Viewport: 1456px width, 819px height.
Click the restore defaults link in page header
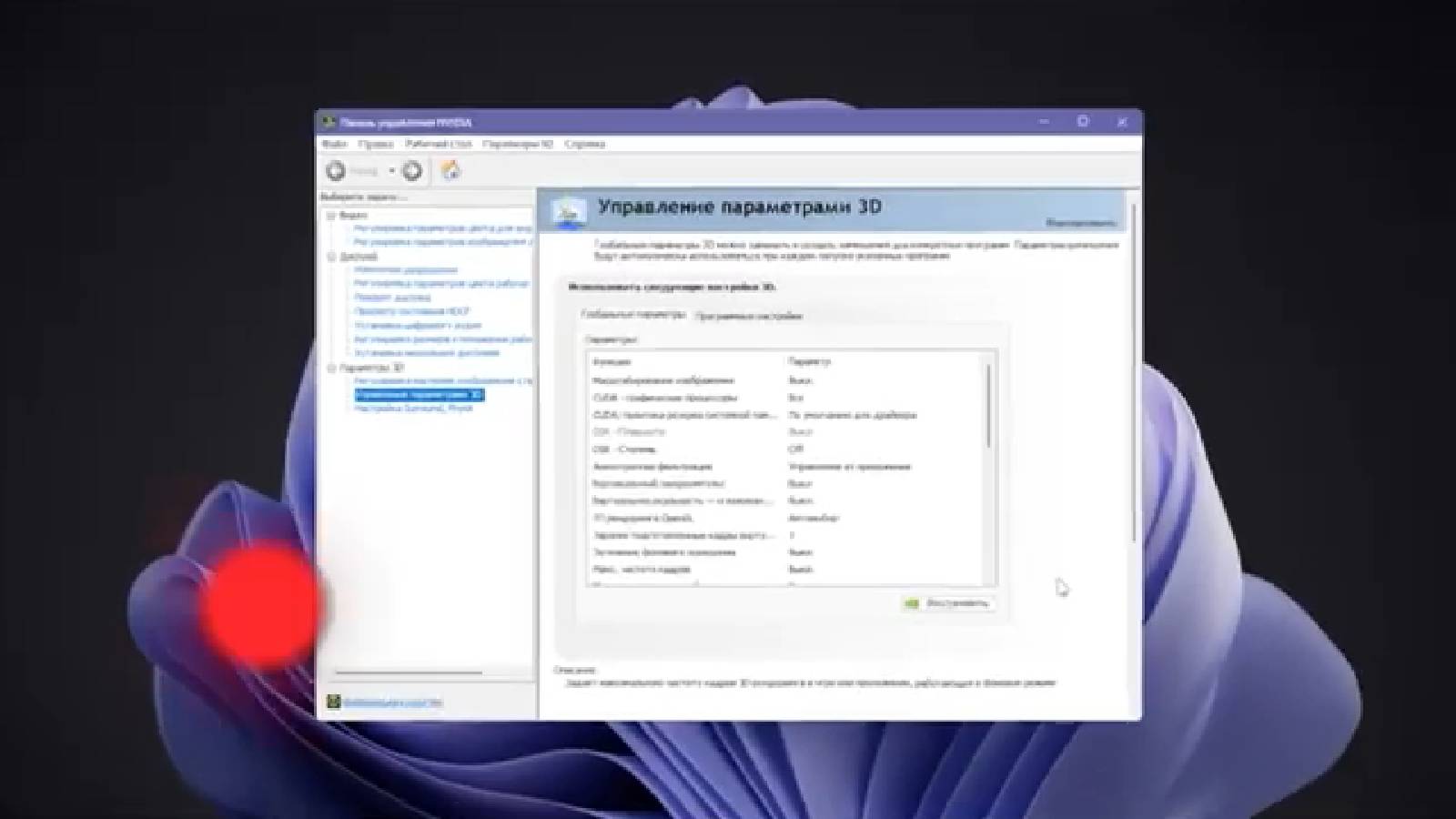(1081, 222)
